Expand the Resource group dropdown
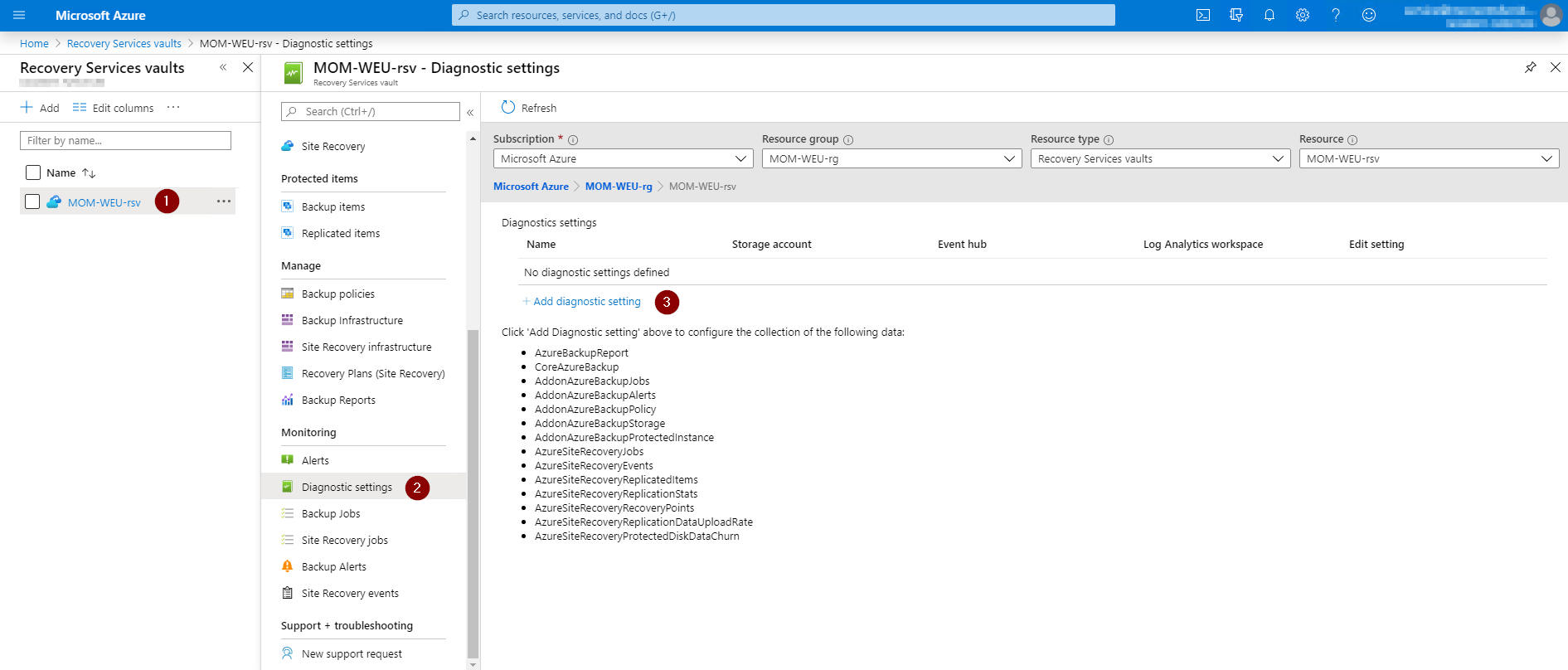Image resolution: width=1568 pixels, height=670 pixels. coord(892,158)
